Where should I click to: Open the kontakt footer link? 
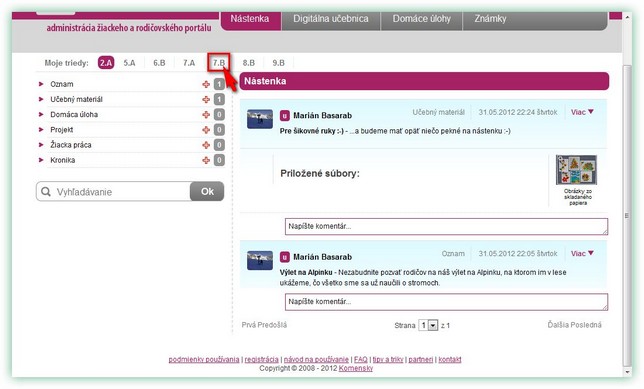[450, 359]
